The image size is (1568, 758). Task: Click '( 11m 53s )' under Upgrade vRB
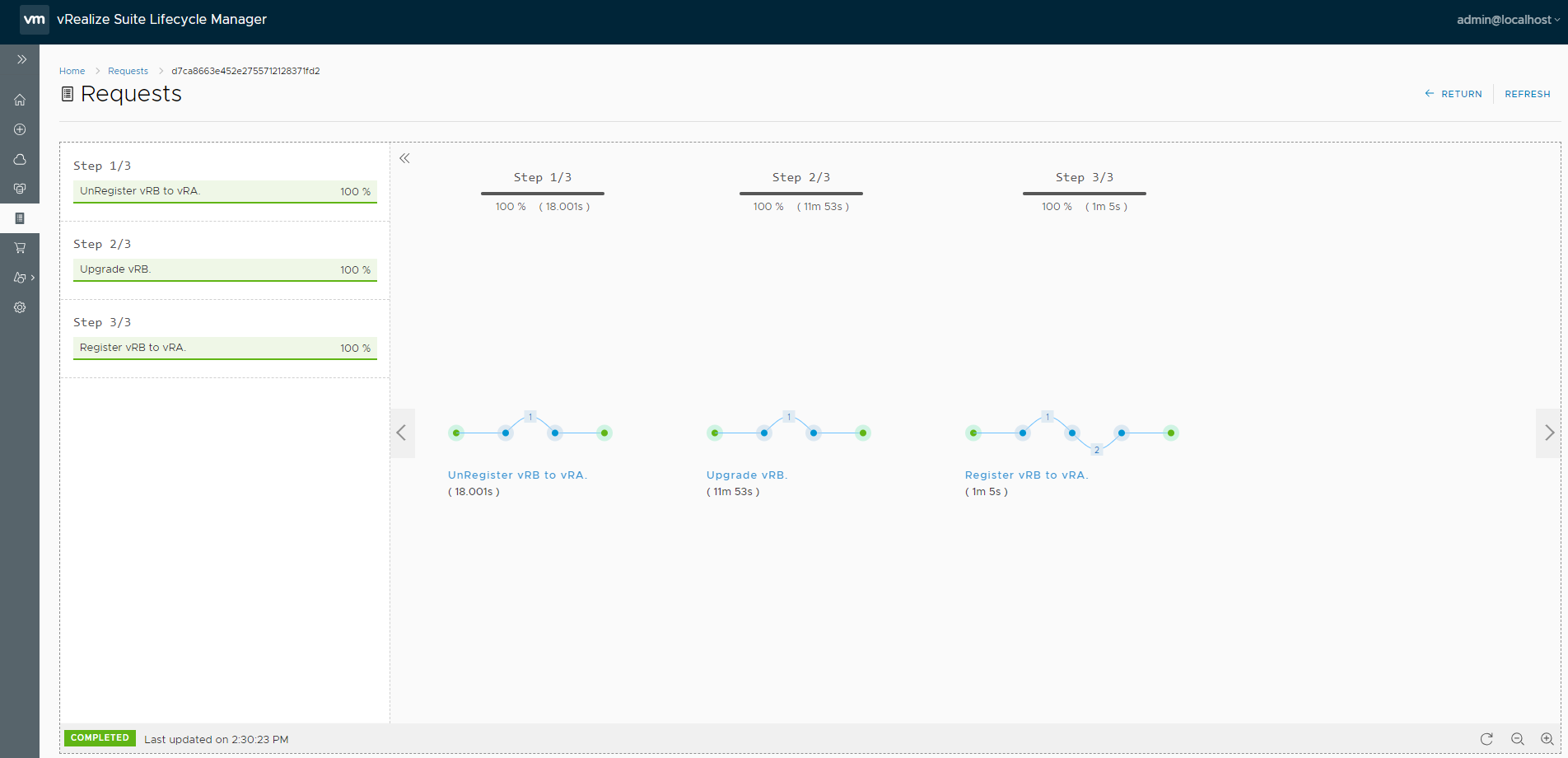click(733, 492)
